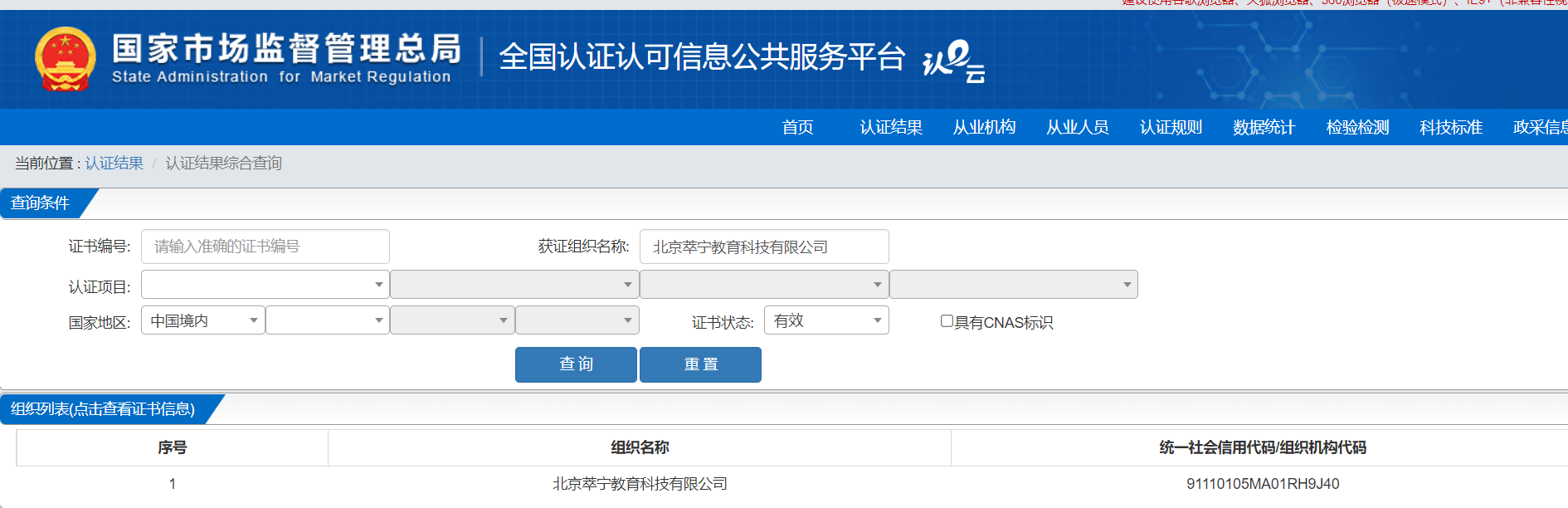Image resolution: width=1568 pixels, height=508 pixels.
Task: Open the 证书状态 dropdown showing 有效
Action: [x=826, y=320]
